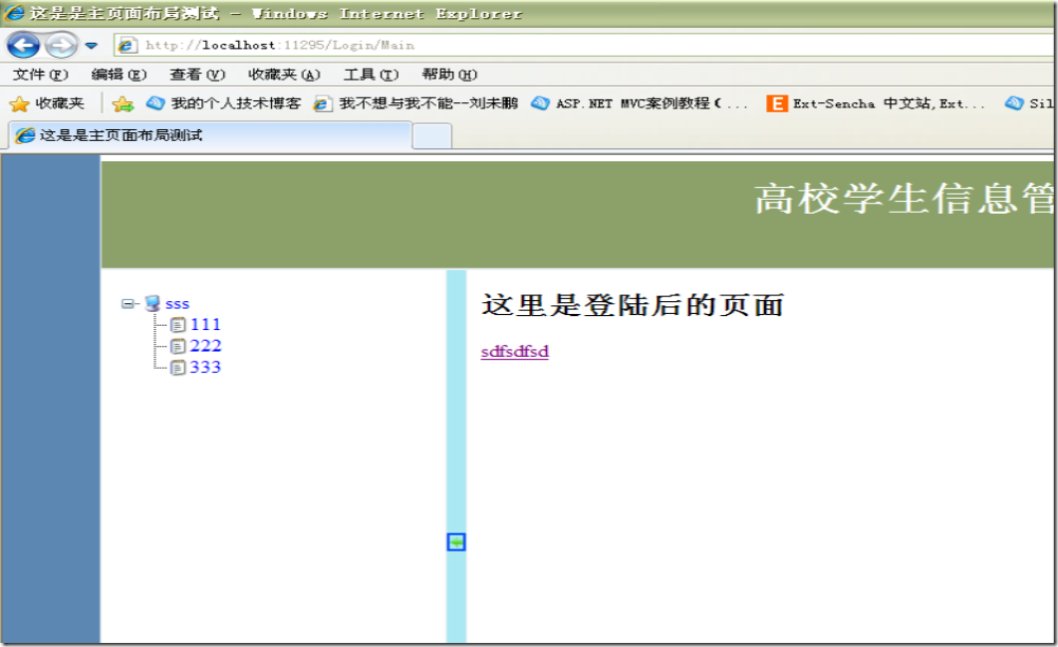Open the Ext-Sencha 中文站 bookmark icon
This screenshot has height=647, width=1058.
pyautogui.click(x=777, y=103)
